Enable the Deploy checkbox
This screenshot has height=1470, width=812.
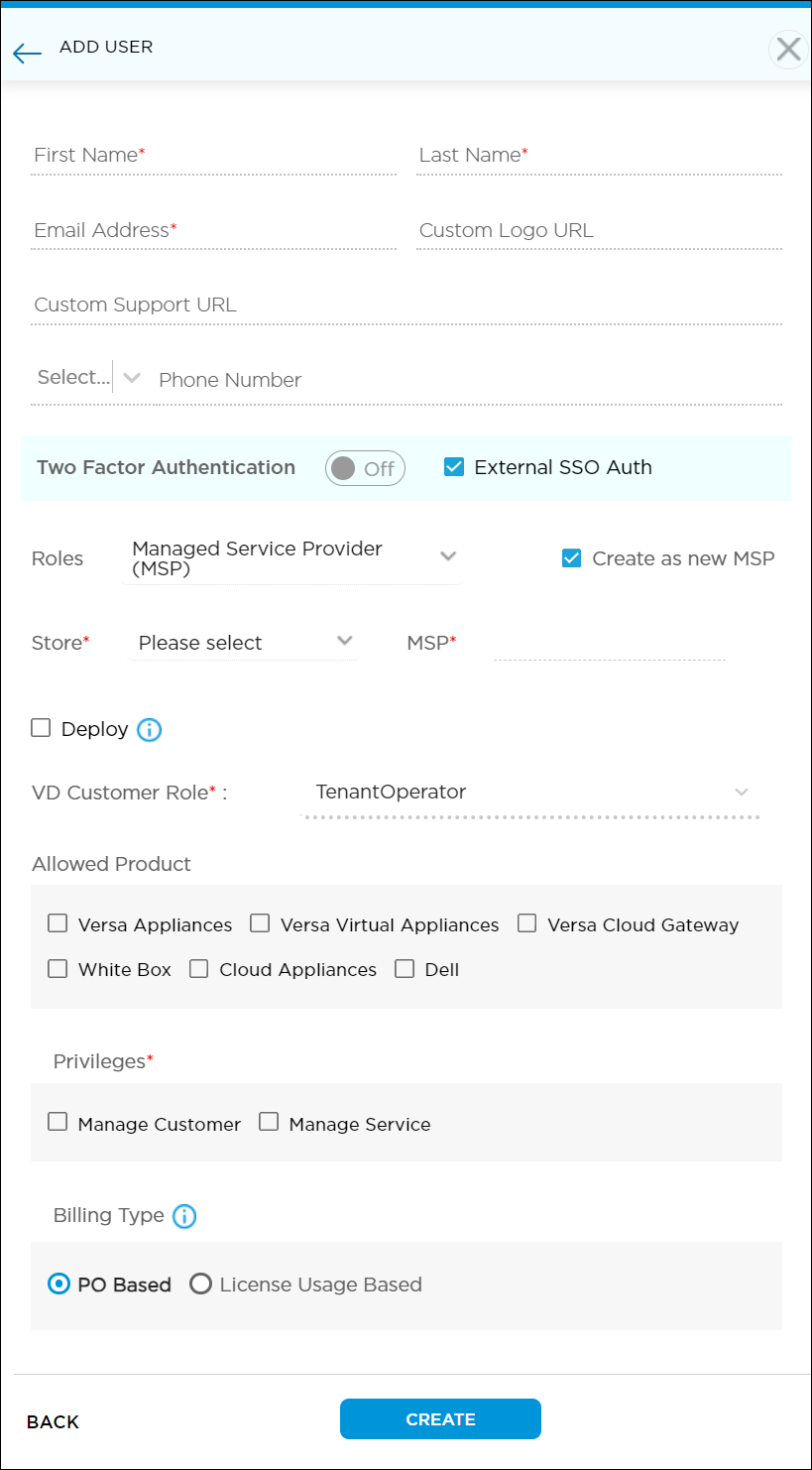(41, 729)
